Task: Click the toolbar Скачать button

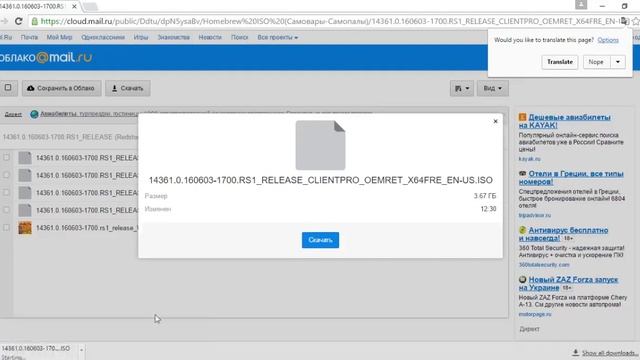Action: coord(128,88)
